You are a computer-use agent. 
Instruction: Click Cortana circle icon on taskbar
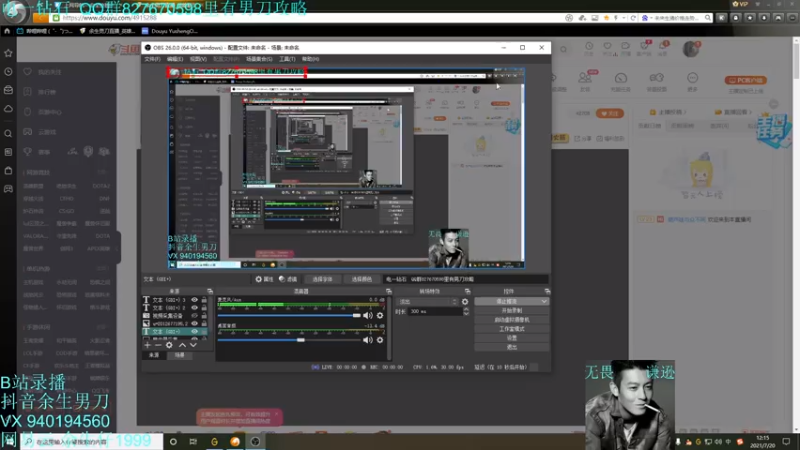tap(173, 442)
